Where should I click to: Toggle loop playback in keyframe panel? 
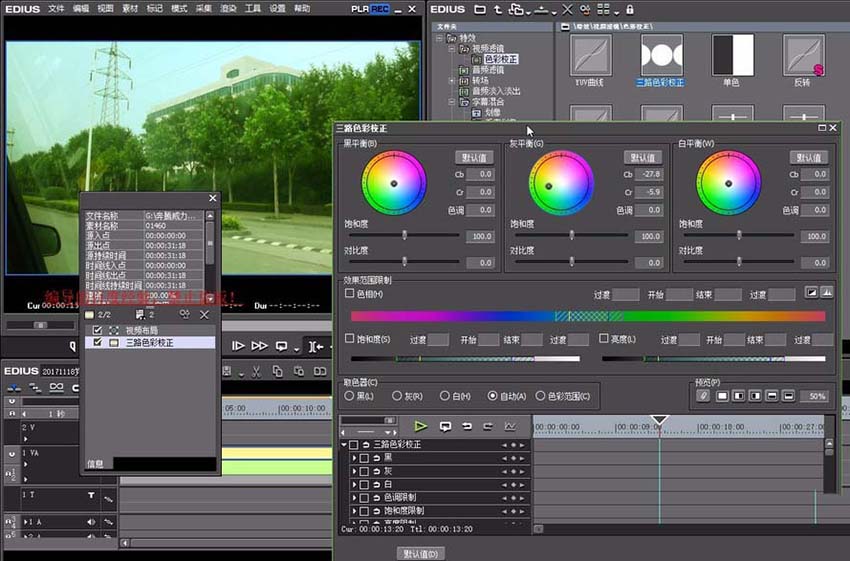pos(446,426)
